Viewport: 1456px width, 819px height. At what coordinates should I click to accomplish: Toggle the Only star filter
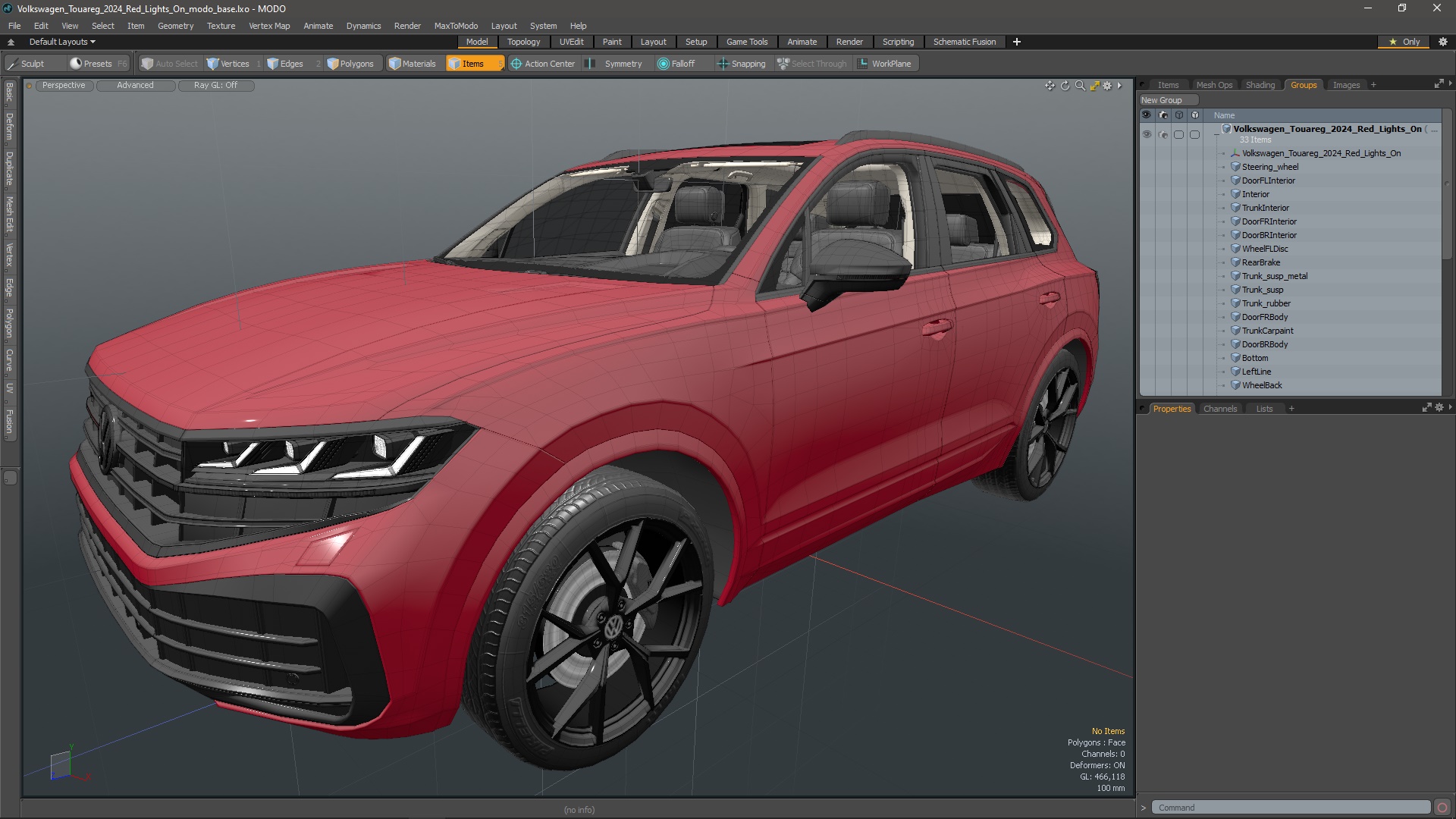click(x=1403, y=42)
